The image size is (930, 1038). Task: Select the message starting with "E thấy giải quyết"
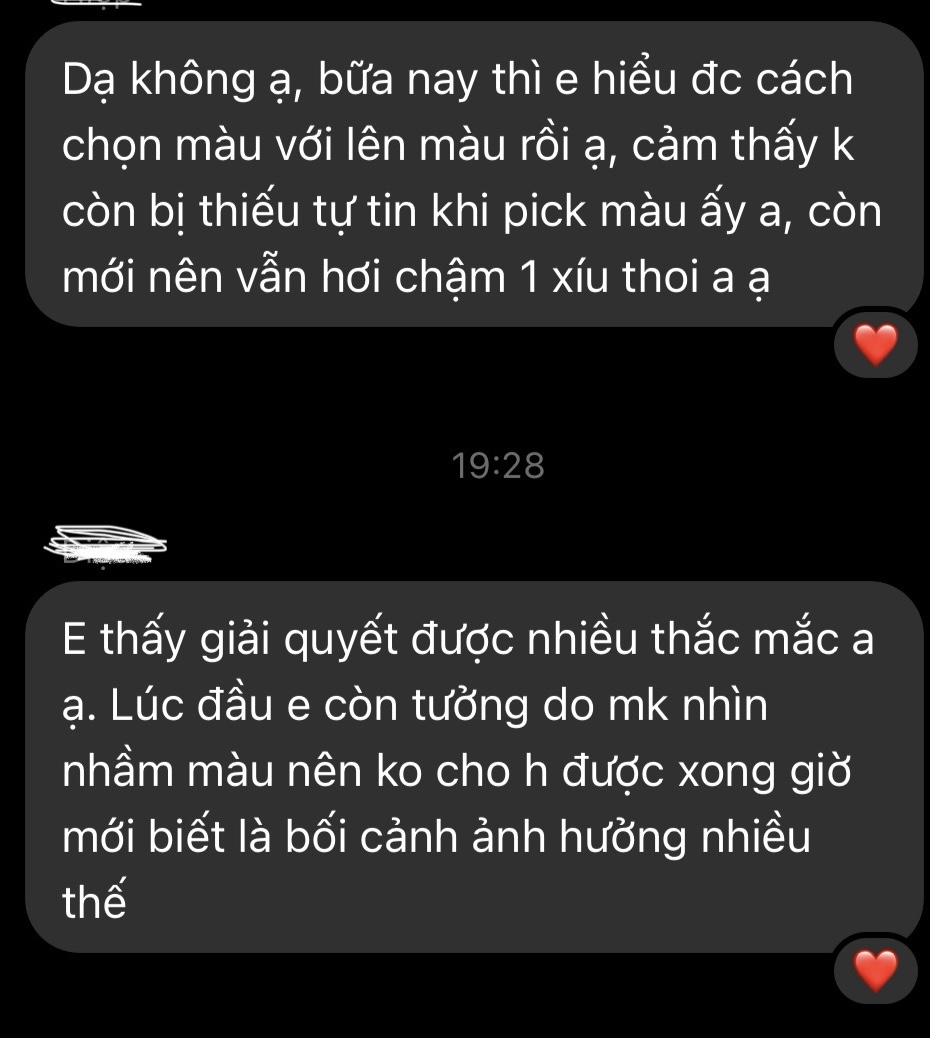coord(474,767)
